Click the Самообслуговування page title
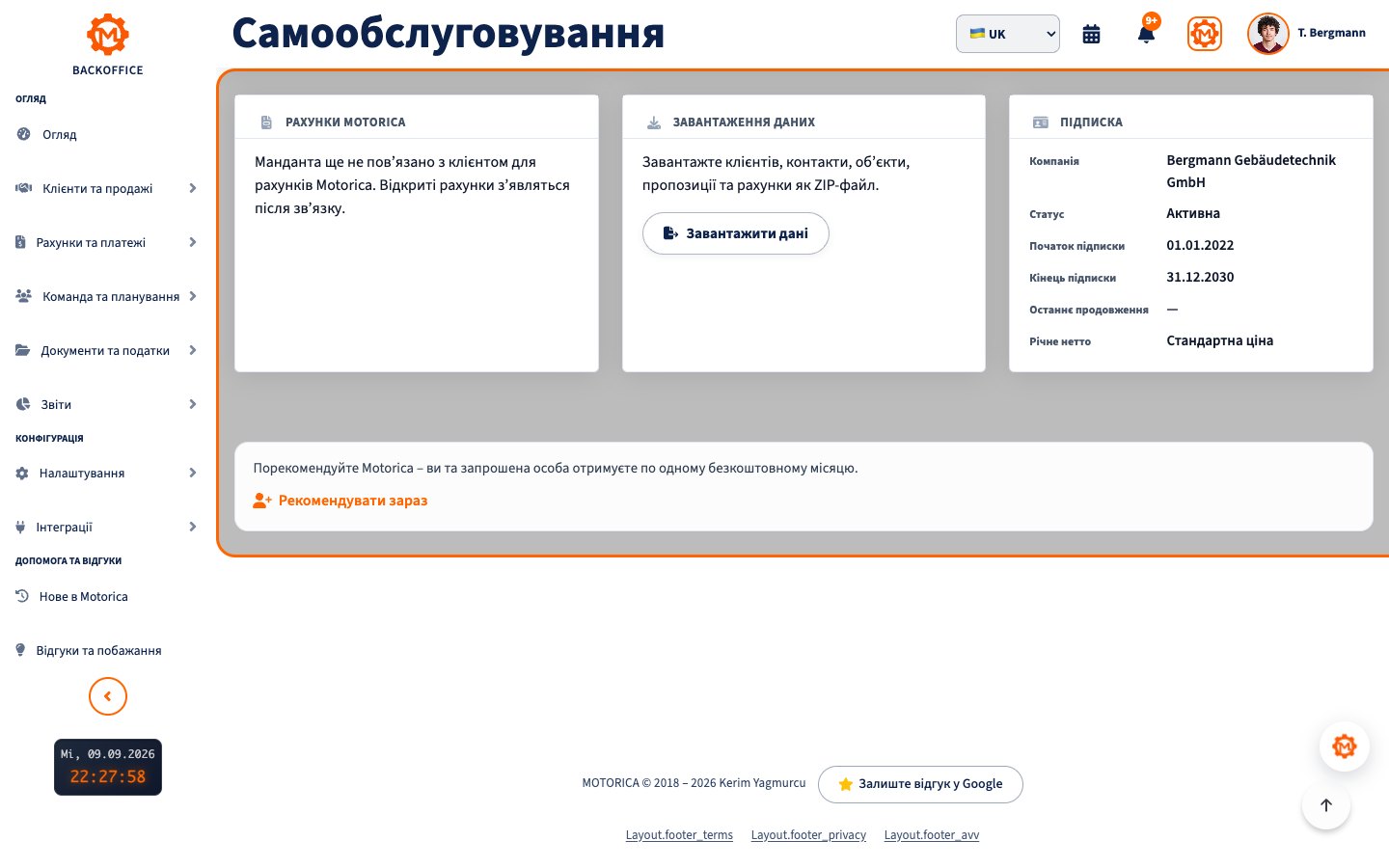Viewport: 1389px width, 868px height. (449, 33)
